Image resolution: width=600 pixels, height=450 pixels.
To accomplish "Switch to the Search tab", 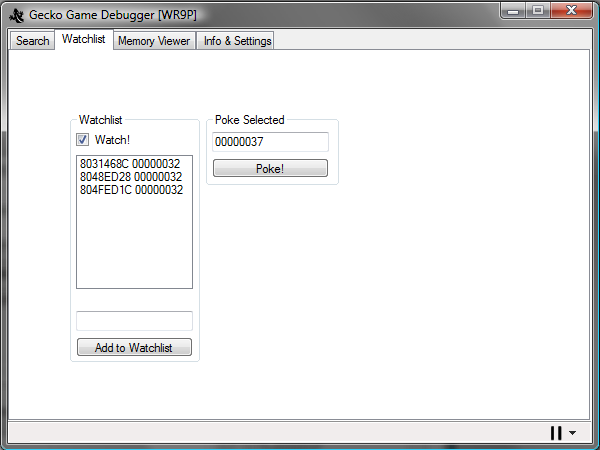I will (x=32, y=41).
